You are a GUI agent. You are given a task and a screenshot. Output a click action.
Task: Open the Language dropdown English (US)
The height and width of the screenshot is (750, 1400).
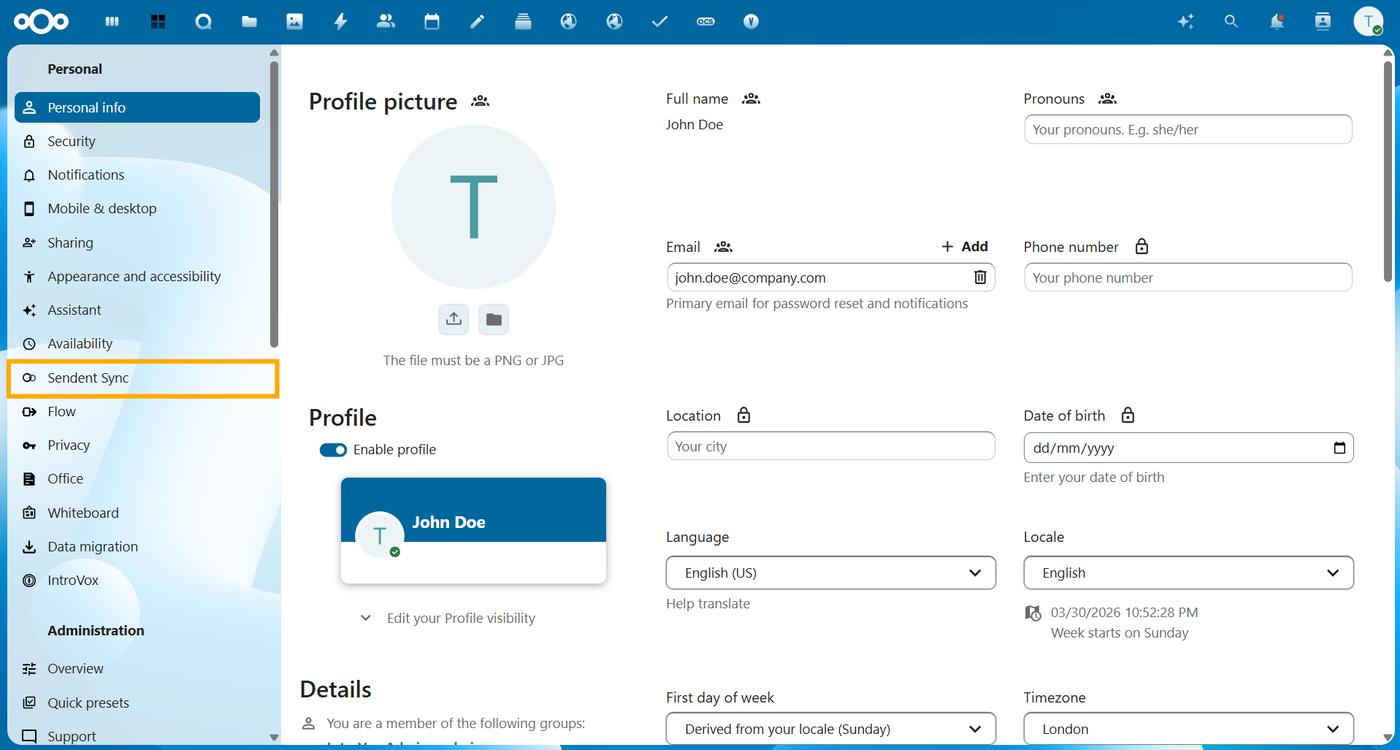[831, 573]
